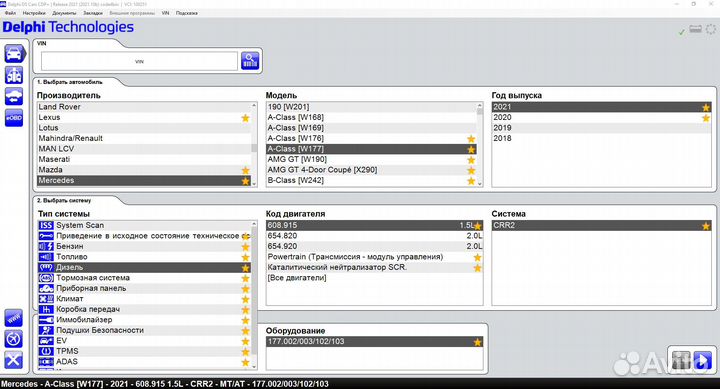Select year 2018
This screenshot has height=389, width=720.
coord(602,138)
